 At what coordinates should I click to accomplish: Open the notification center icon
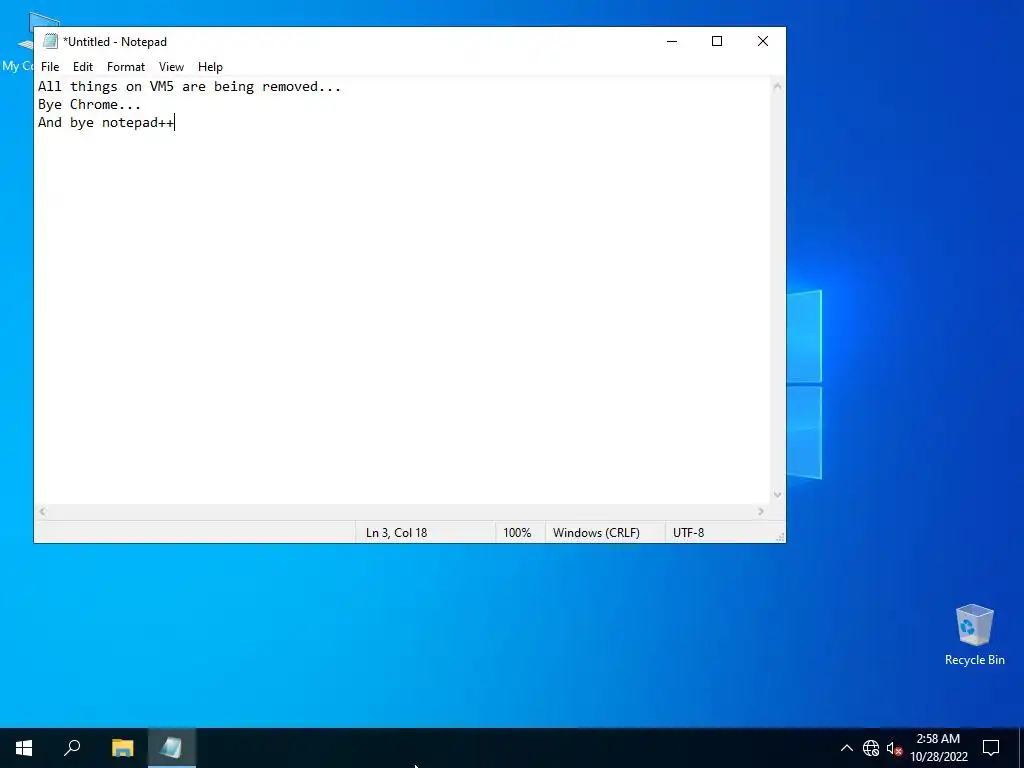pyautogui.click(x=991, y=748)
